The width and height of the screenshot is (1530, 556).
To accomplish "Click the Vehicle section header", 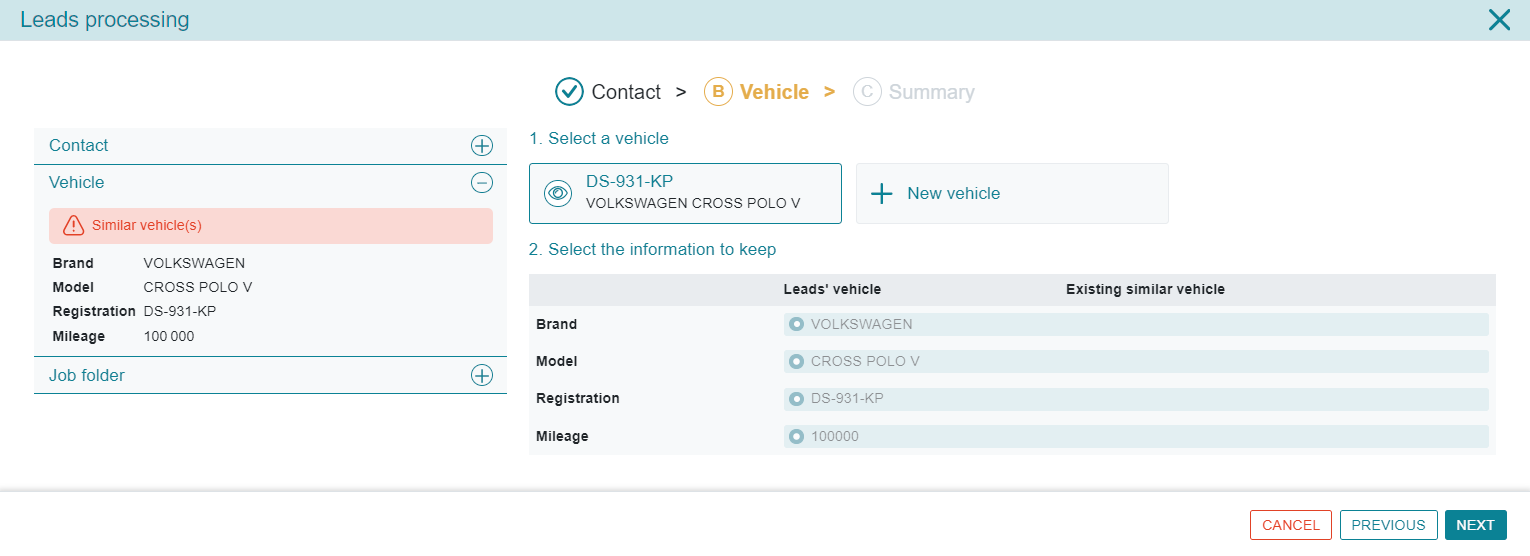I will pos(270,183).
